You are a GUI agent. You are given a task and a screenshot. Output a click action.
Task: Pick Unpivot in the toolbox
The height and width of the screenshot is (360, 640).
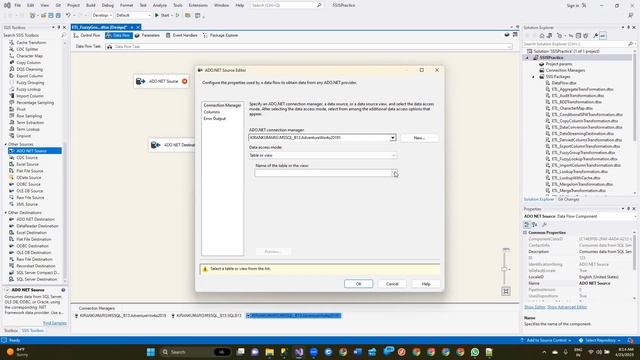[23, 136]
